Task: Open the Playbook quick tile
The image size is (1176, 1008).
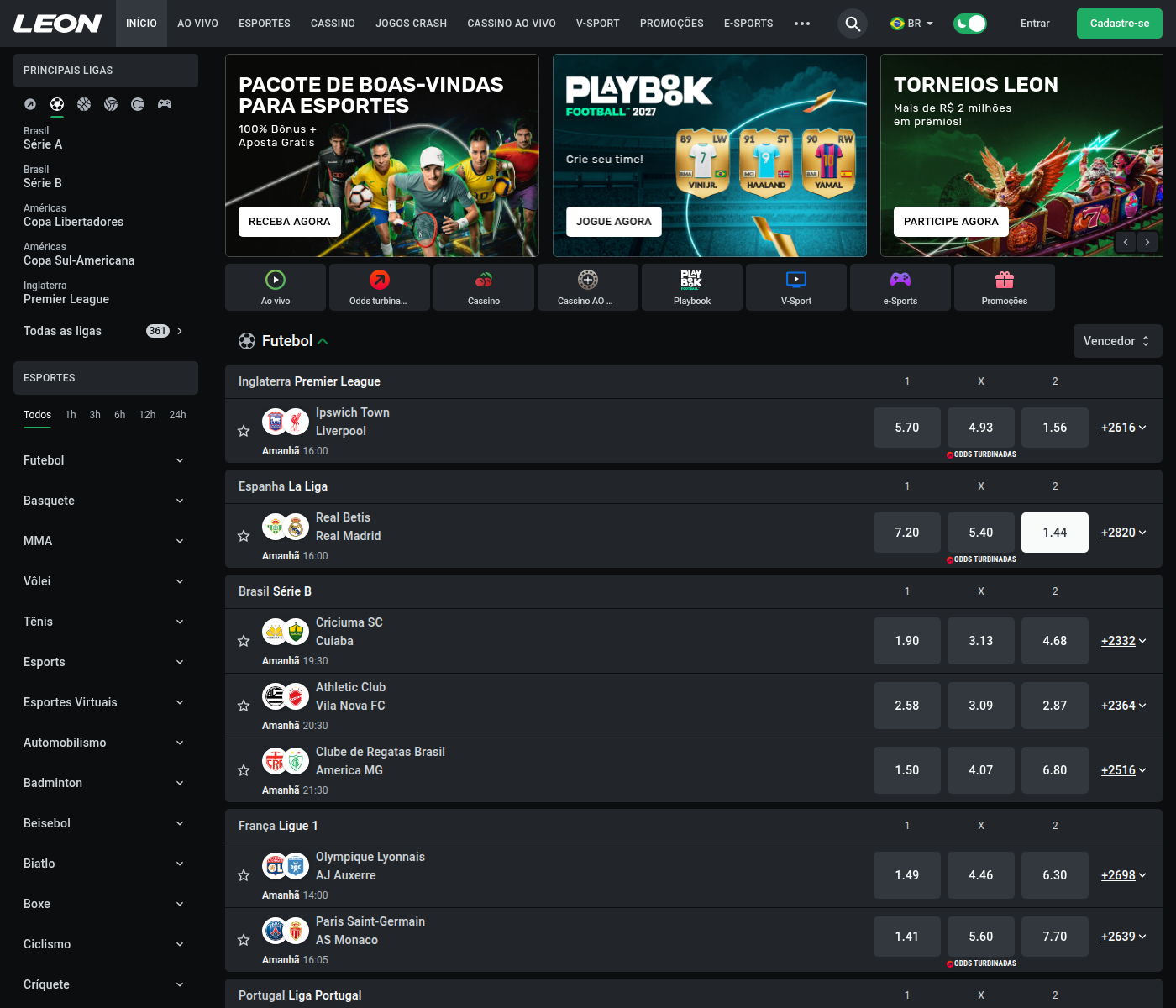Action: pyautogui.click(x=692, y=287)
